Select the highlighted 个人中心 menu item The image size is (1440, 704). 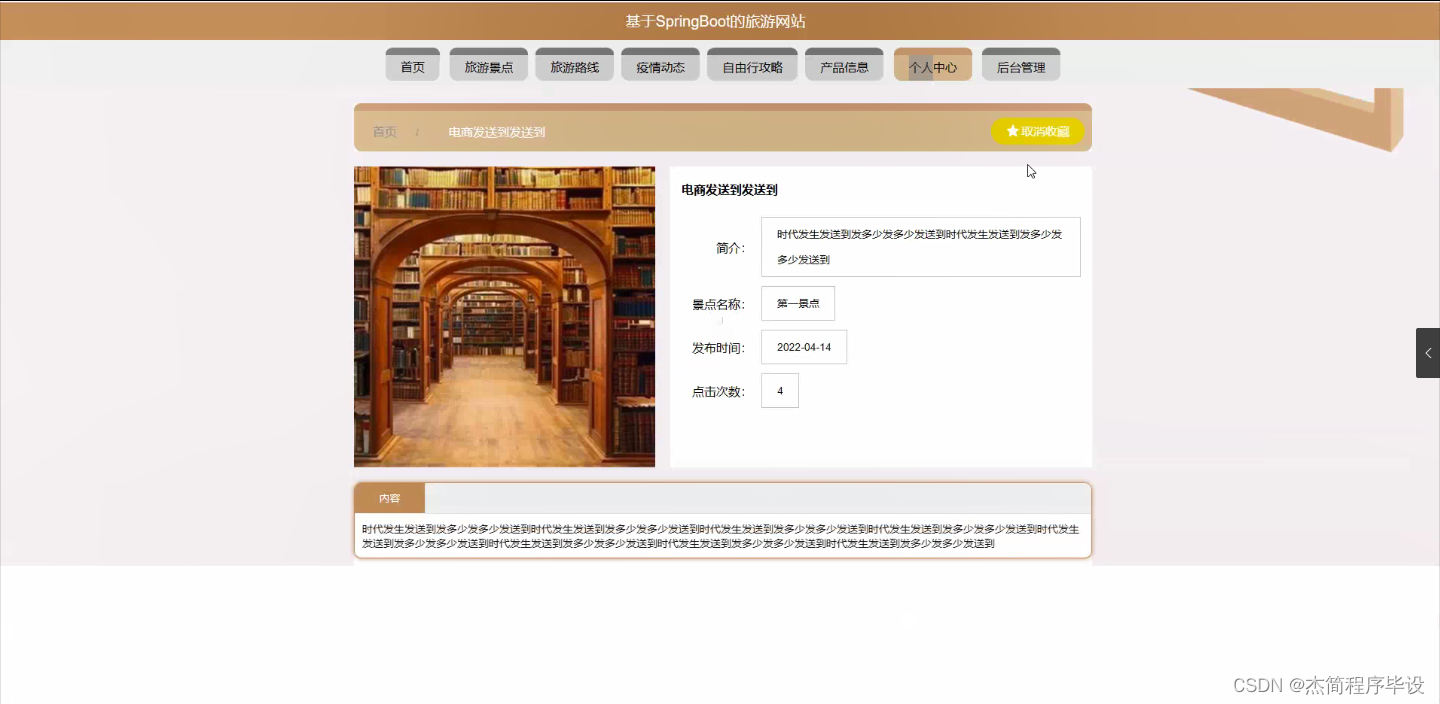(x=932, y=64)
